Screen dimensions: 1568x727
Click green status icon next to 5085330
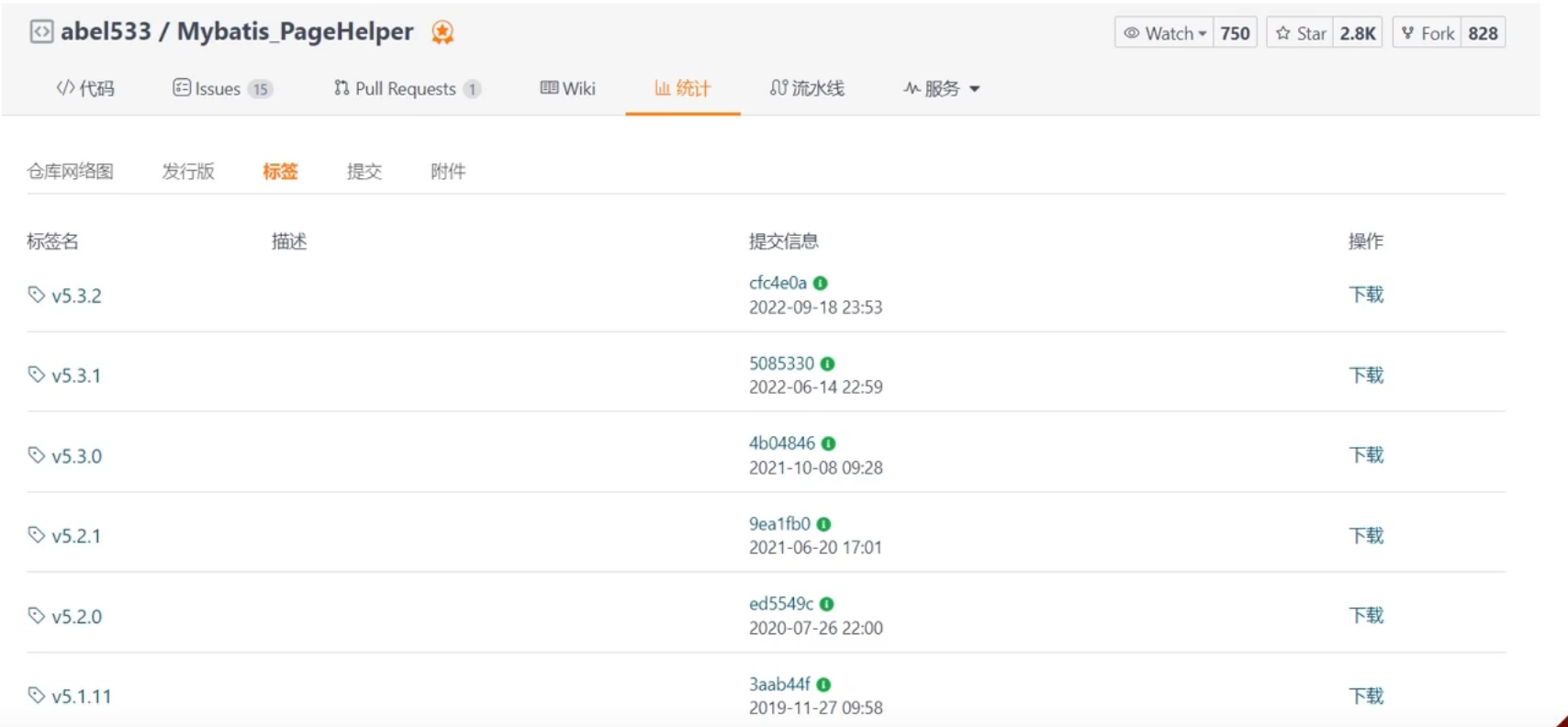tap(827, 364)
